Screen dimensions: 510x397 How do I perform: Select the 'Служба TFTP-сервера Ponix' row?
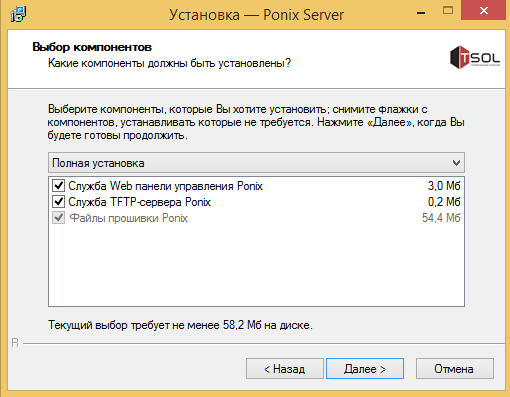[256, 202]
